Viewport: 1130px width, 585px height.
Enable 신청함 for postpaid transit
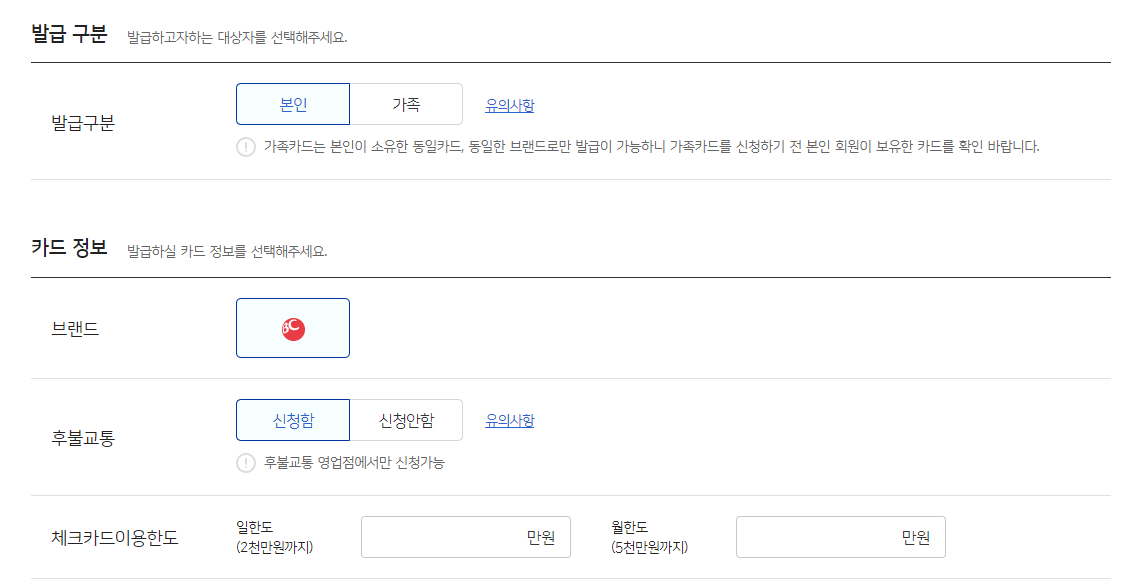coord(292,419)
